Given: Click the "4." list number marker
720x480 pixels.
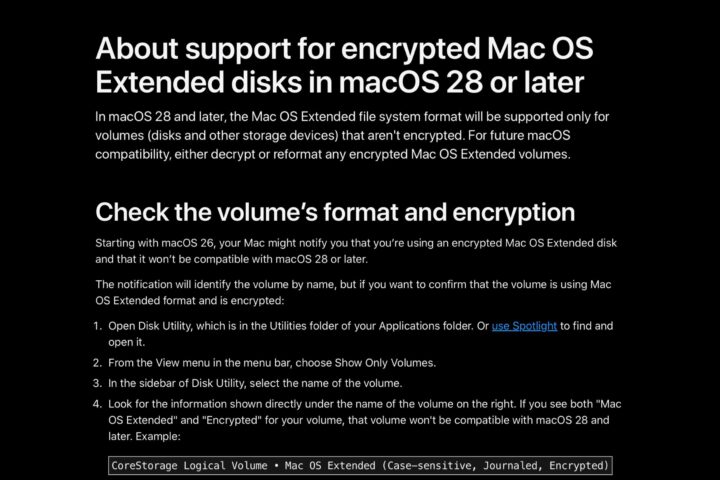Looking at the screenshot, I should [97, 404].
